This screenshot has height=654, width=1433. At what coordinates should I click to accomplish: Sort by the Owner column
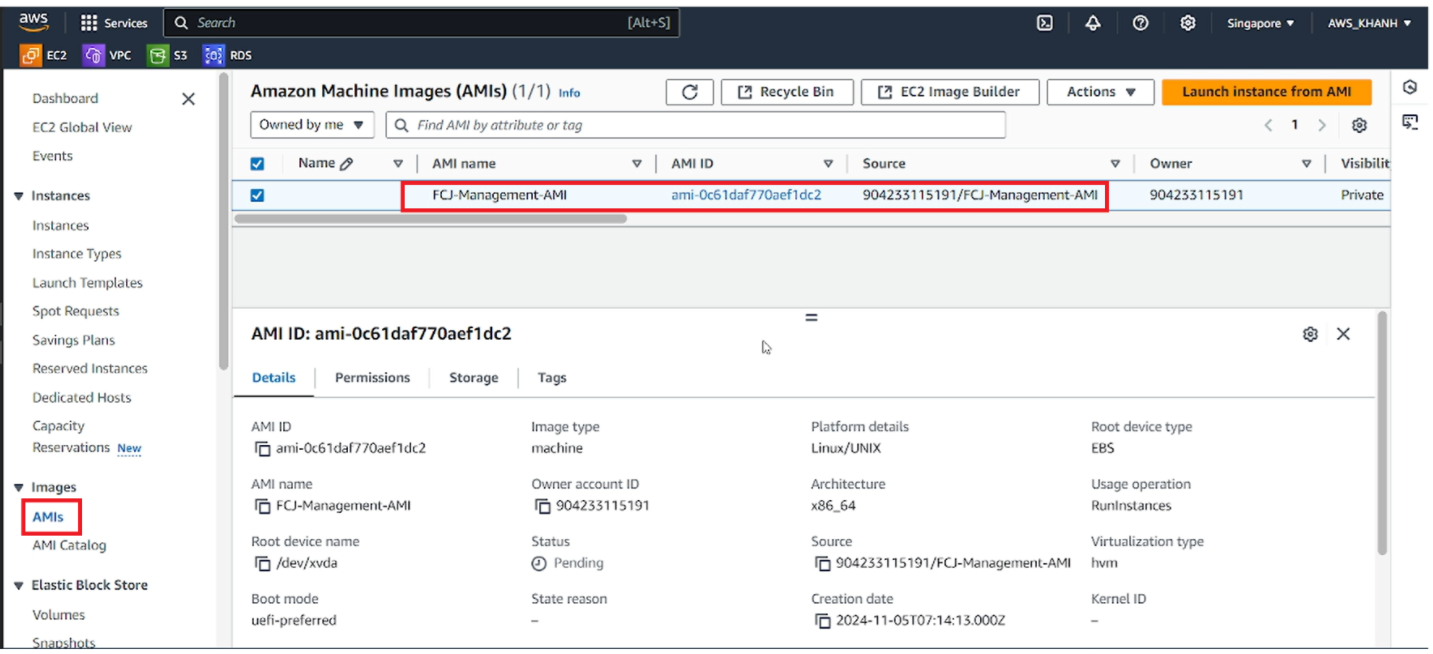pyautogui.click(x=1306, y=164)
